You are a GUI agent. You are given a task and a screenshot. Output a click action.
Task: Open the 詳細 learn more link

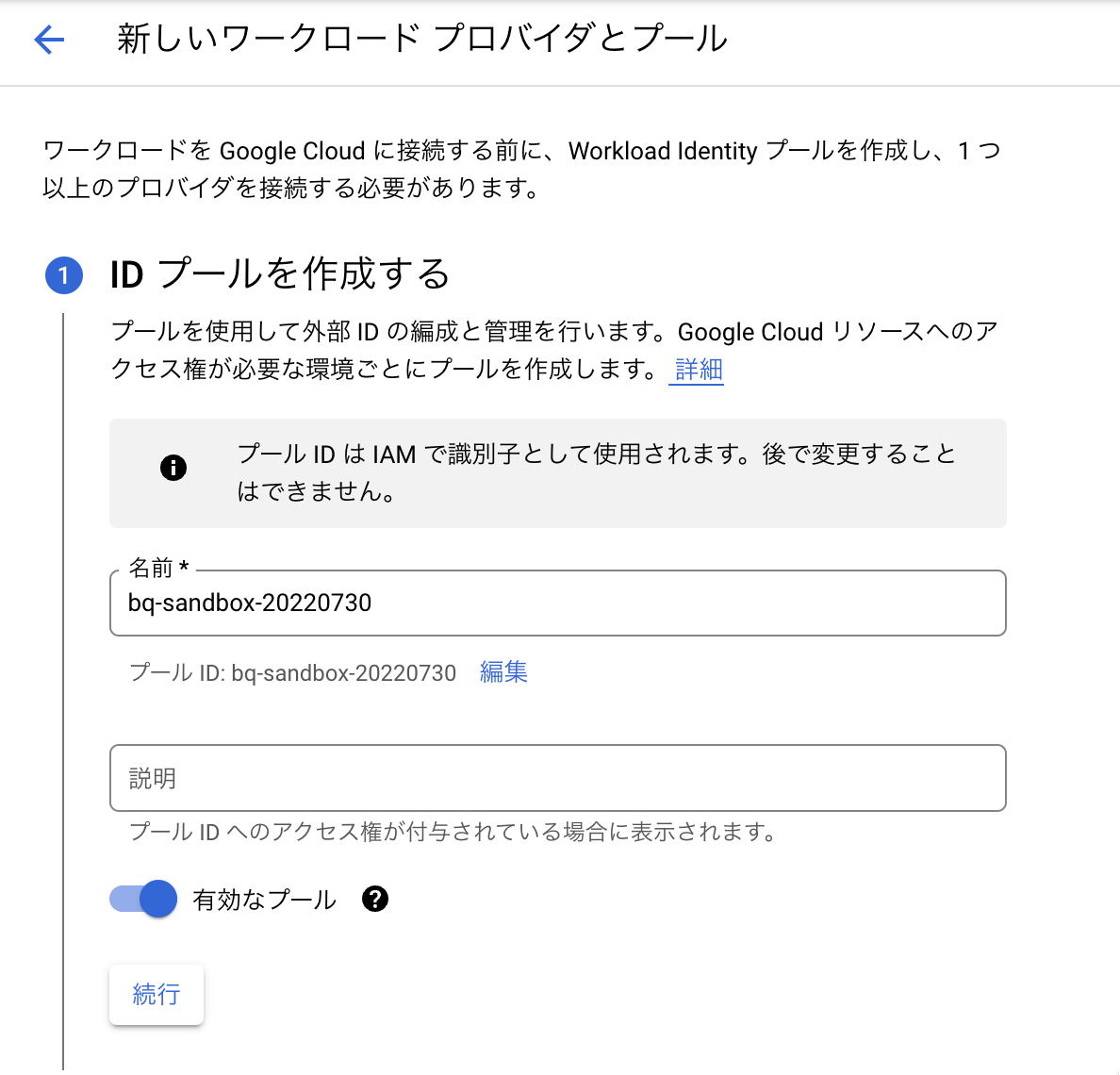pos(699,370)
